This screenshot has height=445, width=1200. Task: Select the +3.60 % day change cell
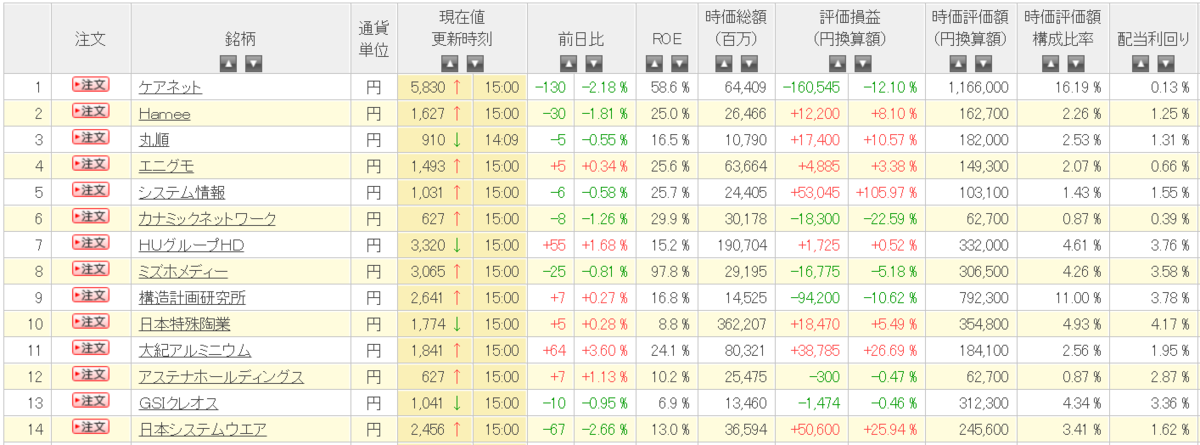(x=603, y=350)
